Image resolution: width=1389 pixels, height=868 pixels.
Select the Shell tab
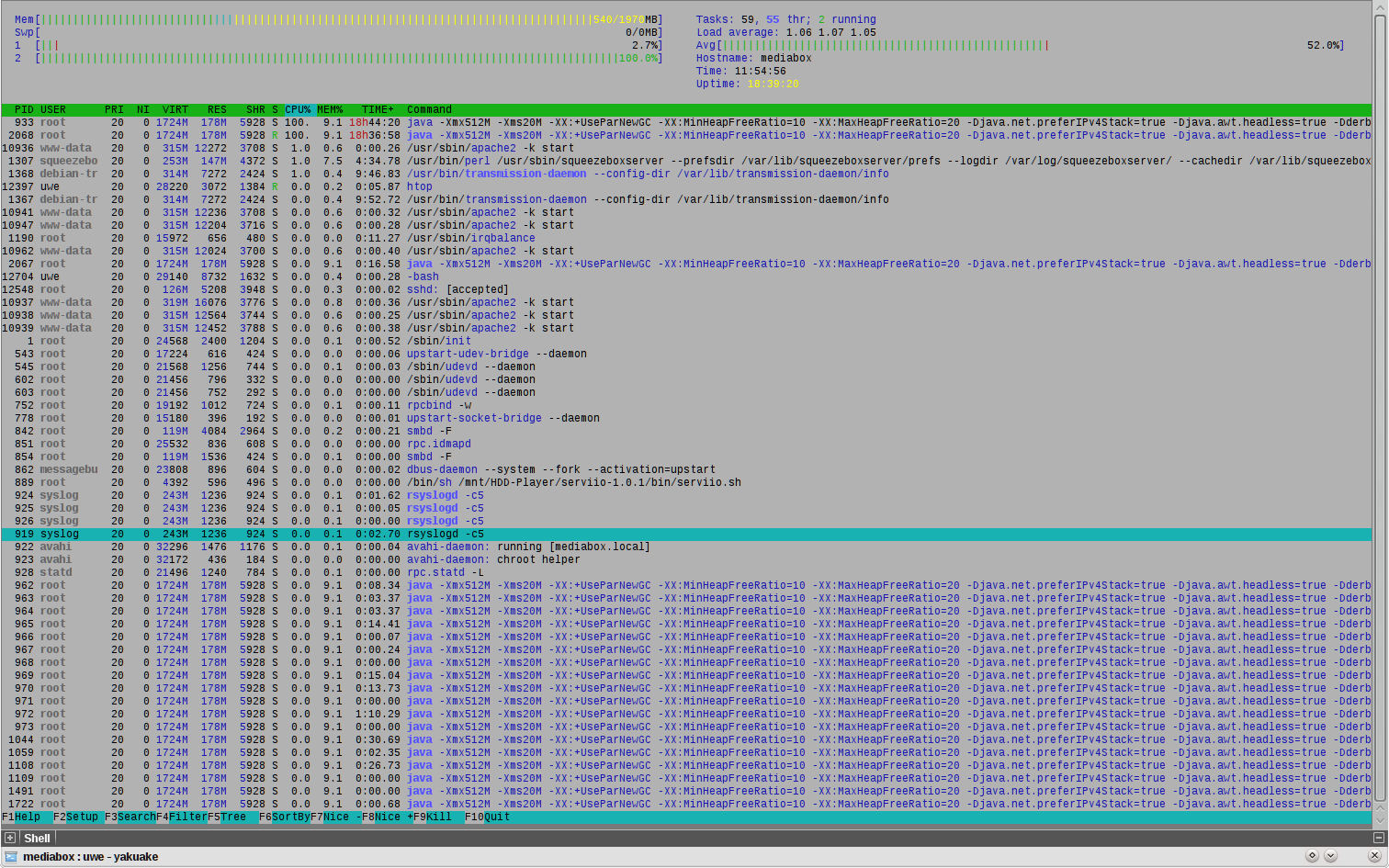pos(37,838)
